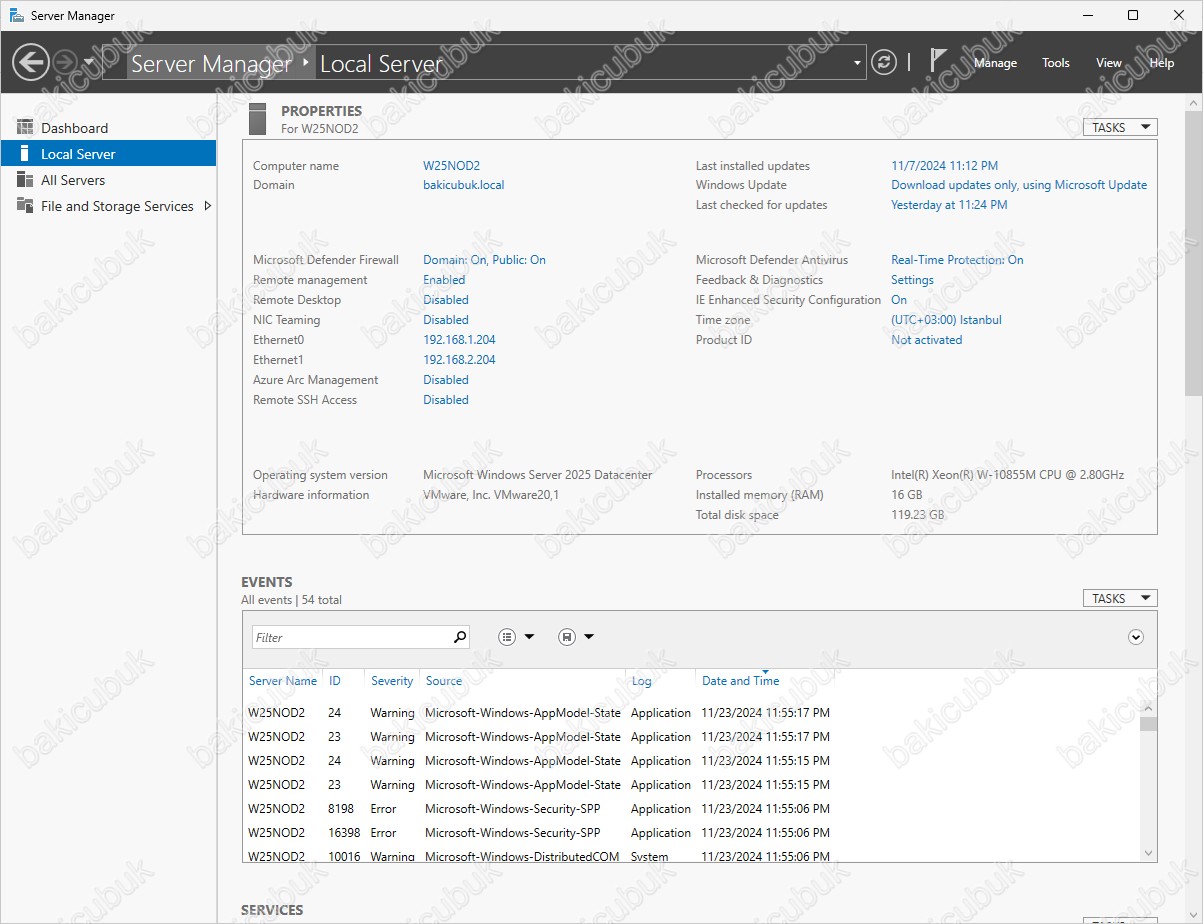Click the Server Manager icon in title bar
The width and height of the screenshot is (1203, 924).
[17, 15]
